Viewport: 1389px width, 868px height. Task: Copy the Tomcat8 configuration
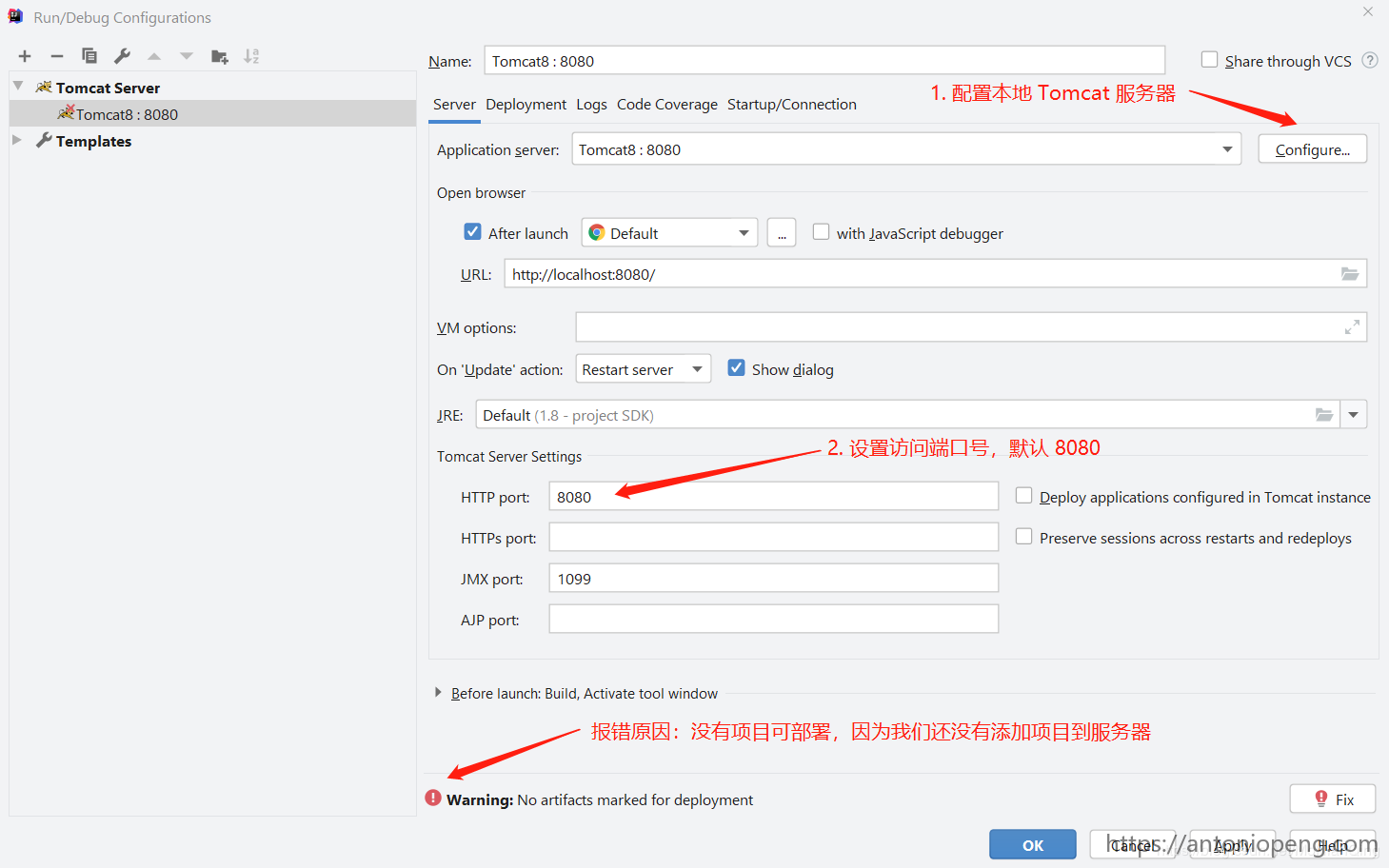click(89, 55)
